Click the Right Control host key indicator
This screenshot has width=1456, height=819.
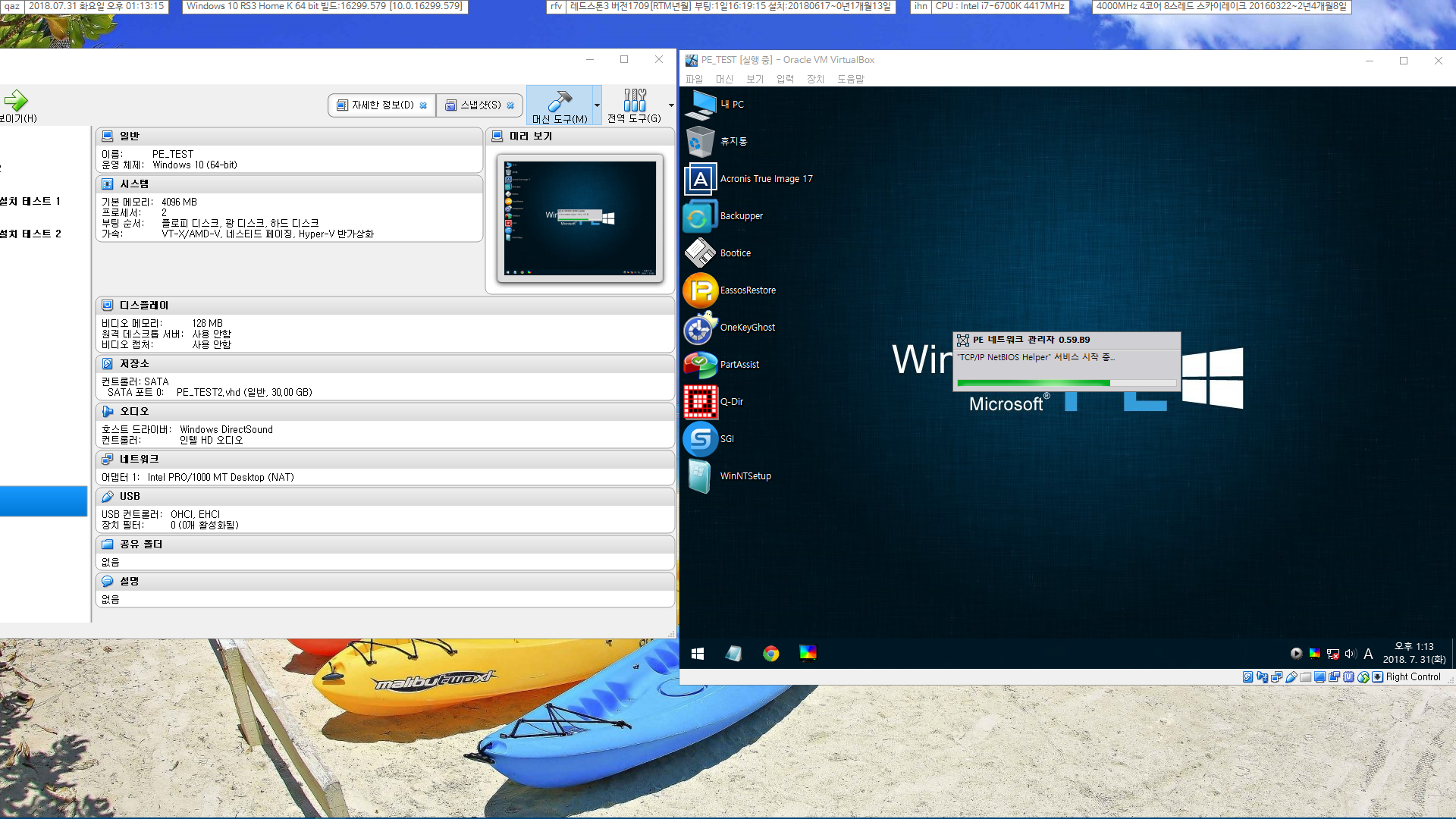(1413, 677)
